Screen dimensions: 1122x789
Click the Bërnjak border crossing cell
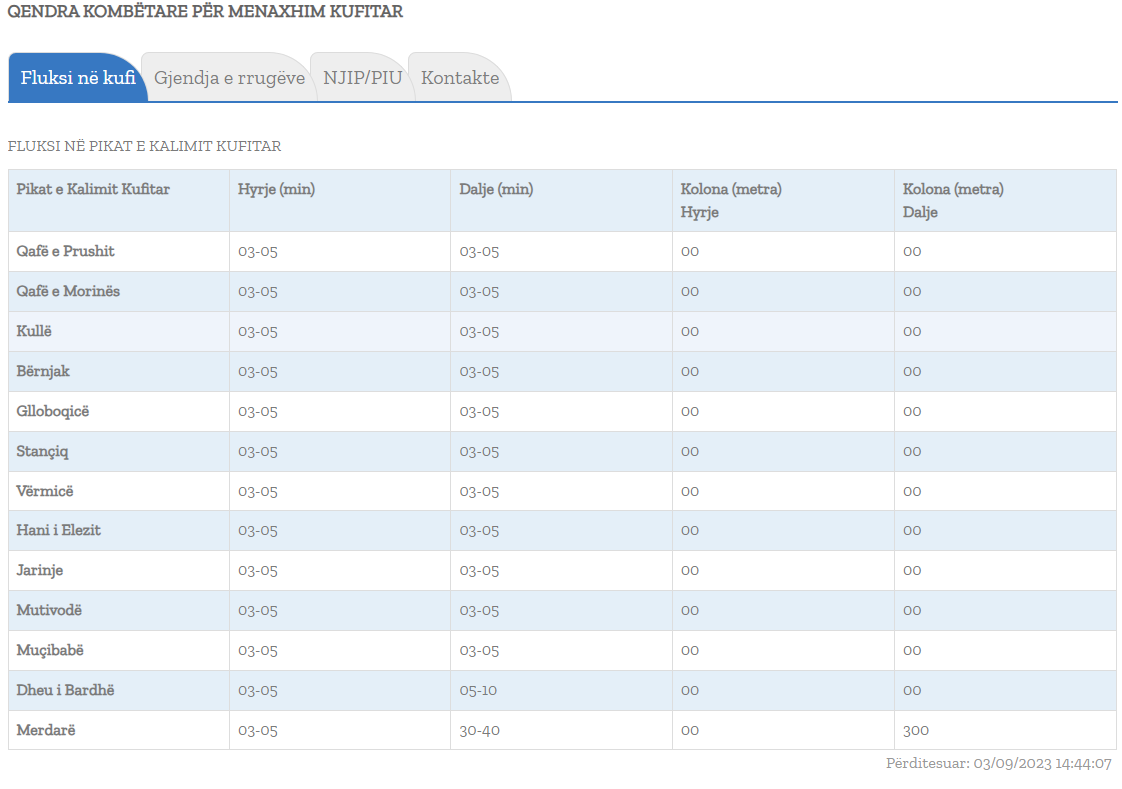43,371
